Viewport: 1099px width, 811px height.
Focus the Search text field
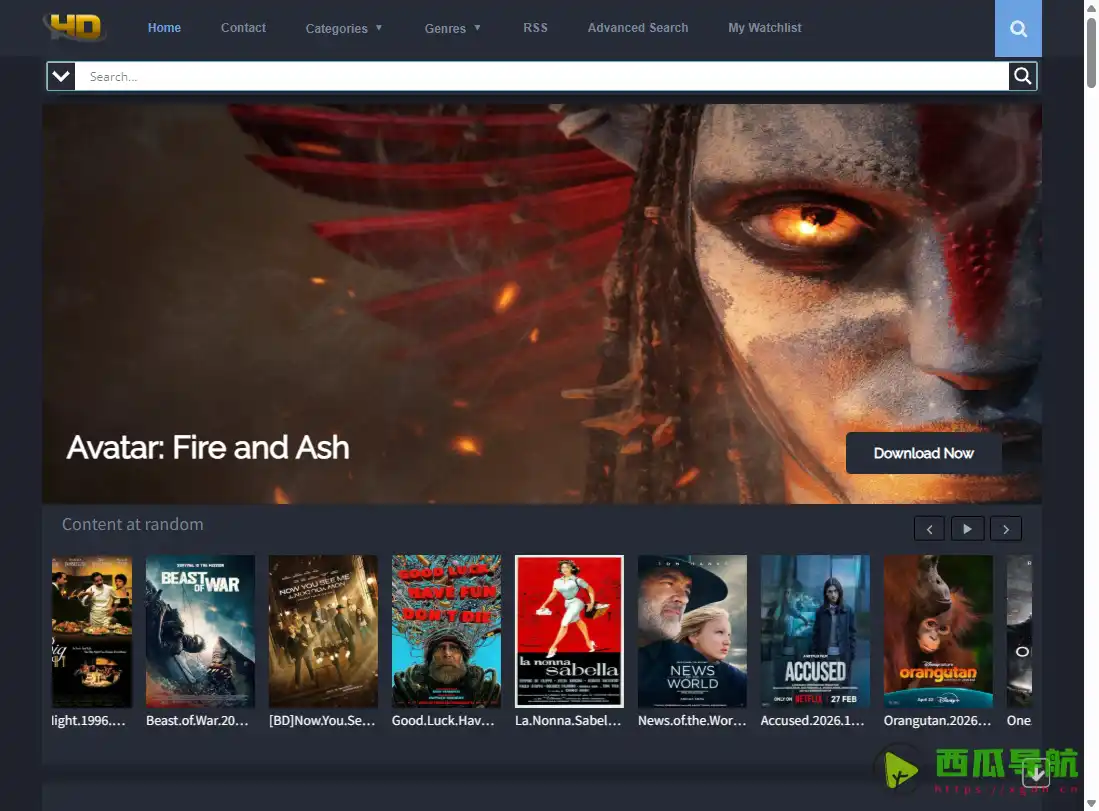(542, 76)
